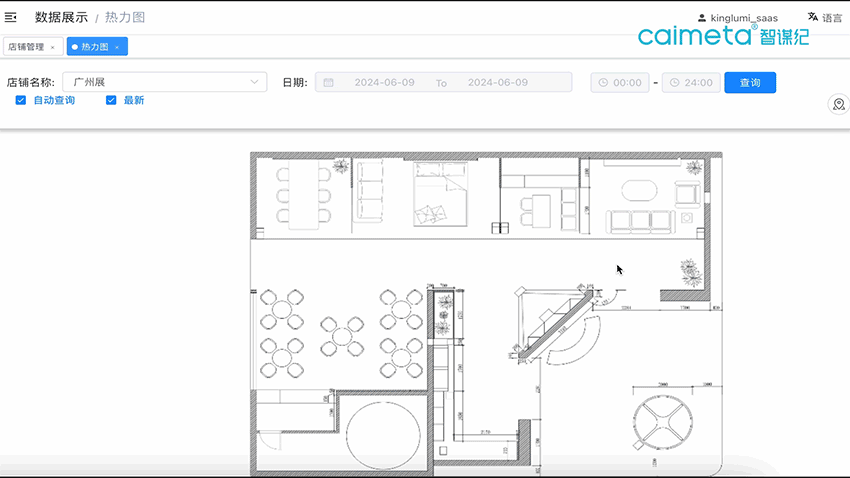Toggle the 自动查询 checkbox

coord(21,100)
